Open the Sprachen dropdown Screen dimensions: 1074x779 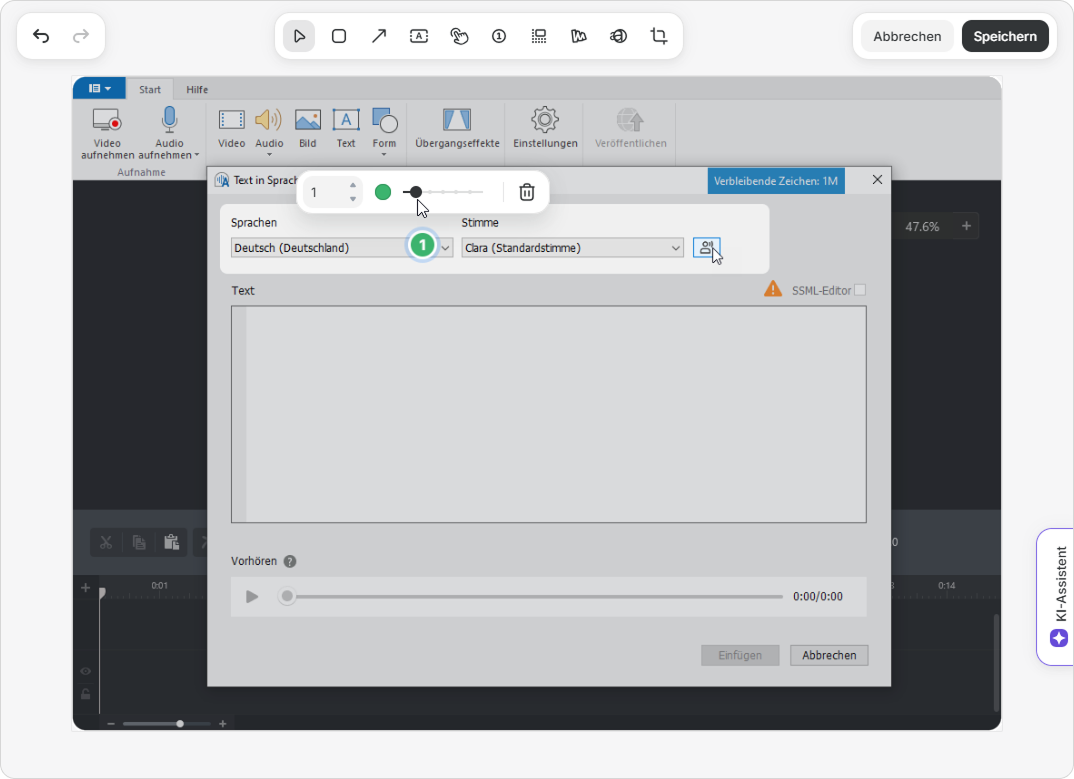pyautogui.click(x=445, y=248)
